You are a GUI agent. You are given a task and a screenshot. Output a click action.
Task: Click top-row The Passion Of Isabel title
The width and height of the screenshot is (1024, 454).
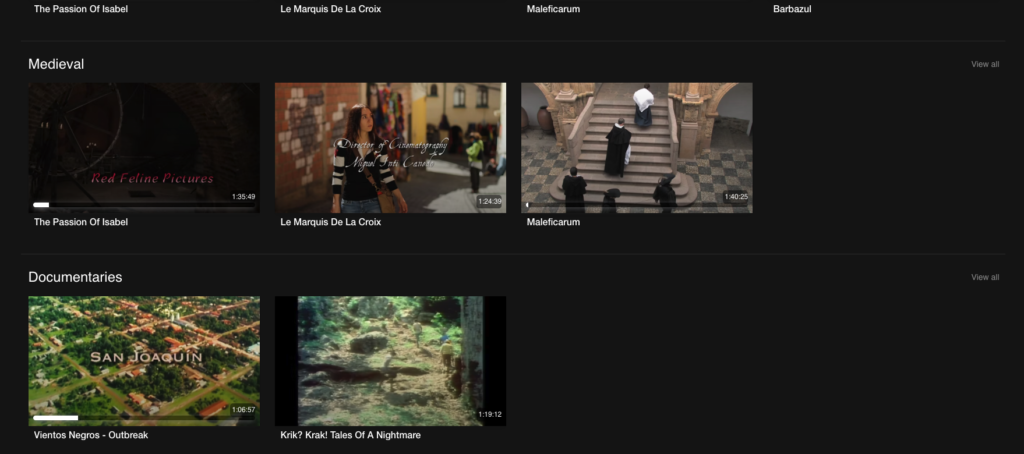[80, 9]
